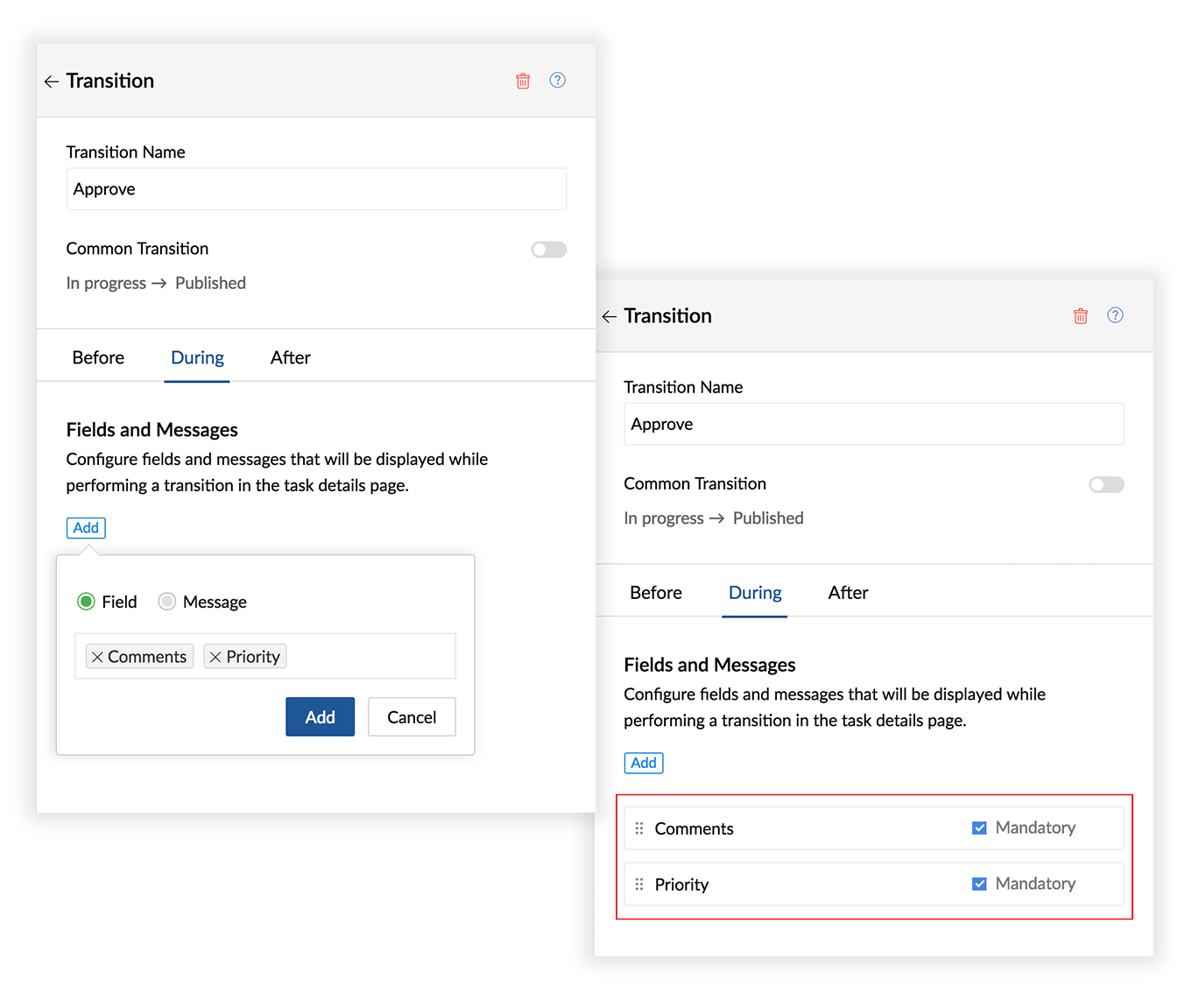1192x1008 pixels.
Task: Uncheck Mandatory checkbox for Comments
Action: tap(979, 828)
